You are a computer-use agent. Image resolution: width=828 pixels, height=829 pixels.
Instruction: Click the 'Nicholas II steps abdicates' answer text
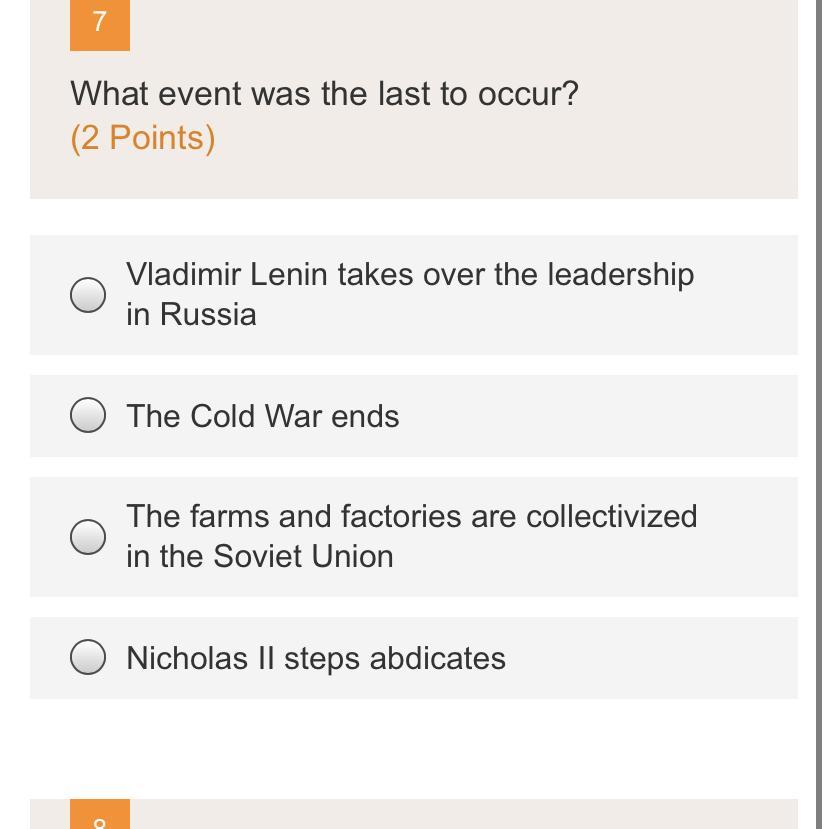[x=316, y=658]
